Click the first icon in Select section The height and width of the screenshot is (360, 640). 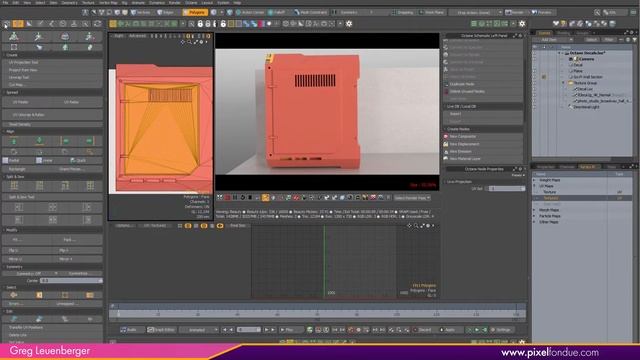(14, 295)
